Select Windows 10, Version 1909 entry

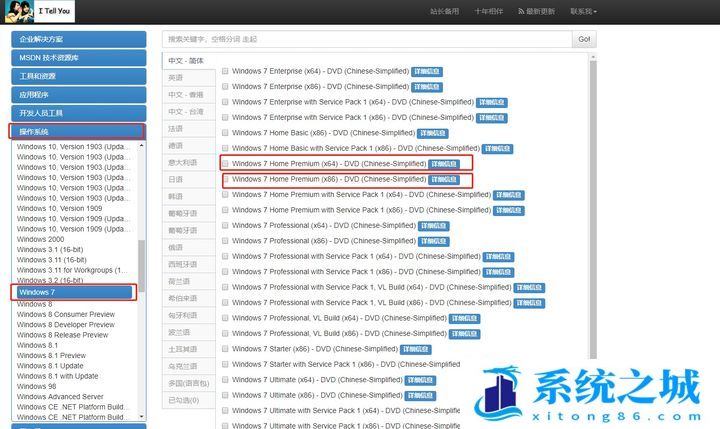tap(59, 209)
